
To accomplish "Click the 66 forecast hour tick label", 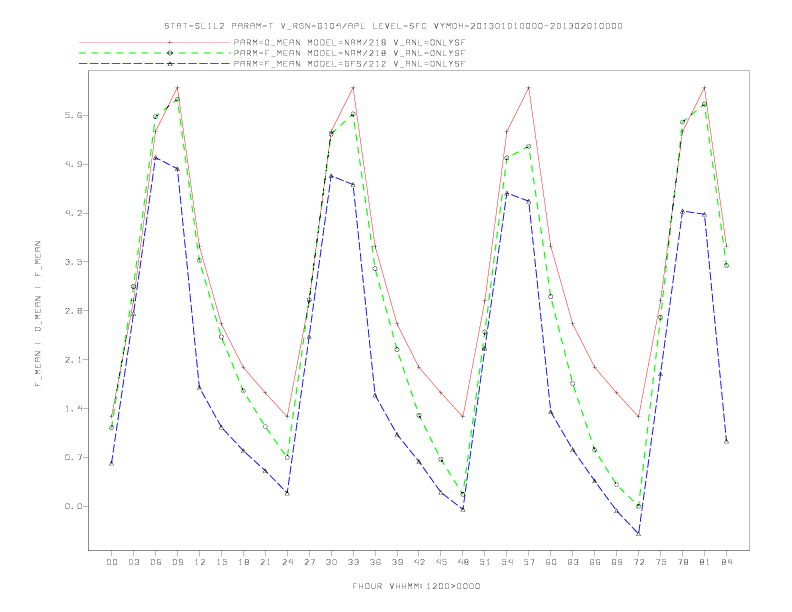I will coord(595,562).
